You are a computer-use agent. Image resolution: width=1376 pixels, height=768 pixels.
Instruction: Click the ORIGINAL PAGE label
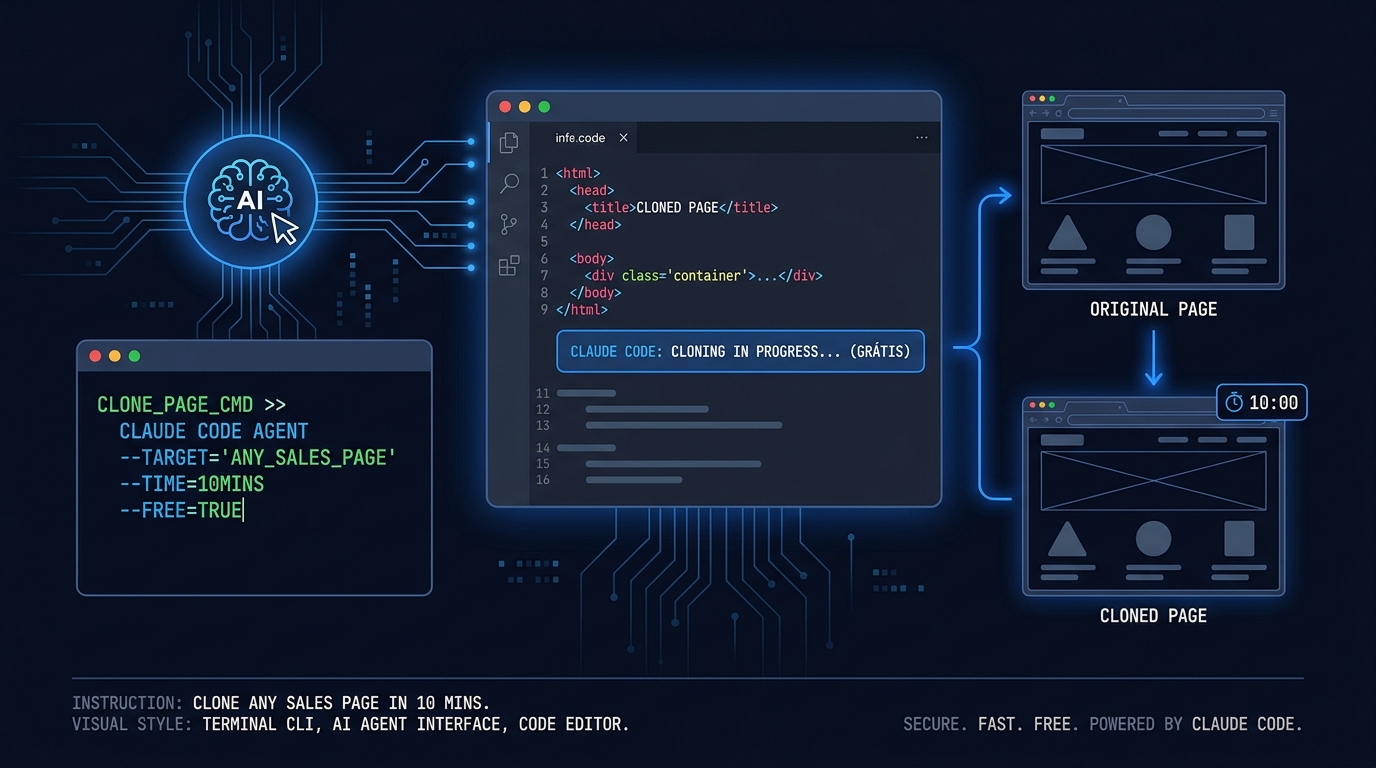[1153, 309]
